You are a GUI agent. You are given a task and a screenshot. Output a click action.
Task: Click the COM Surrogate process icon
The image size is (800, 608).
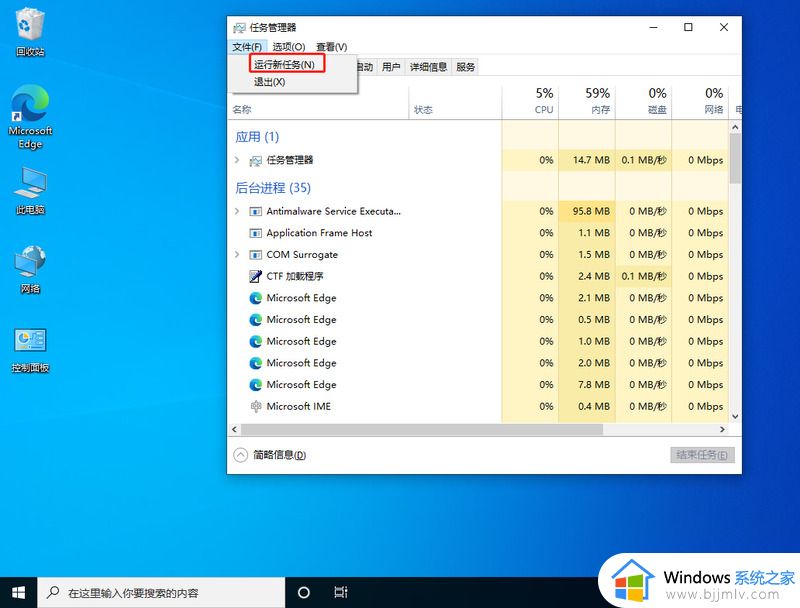tap(255, 255)
